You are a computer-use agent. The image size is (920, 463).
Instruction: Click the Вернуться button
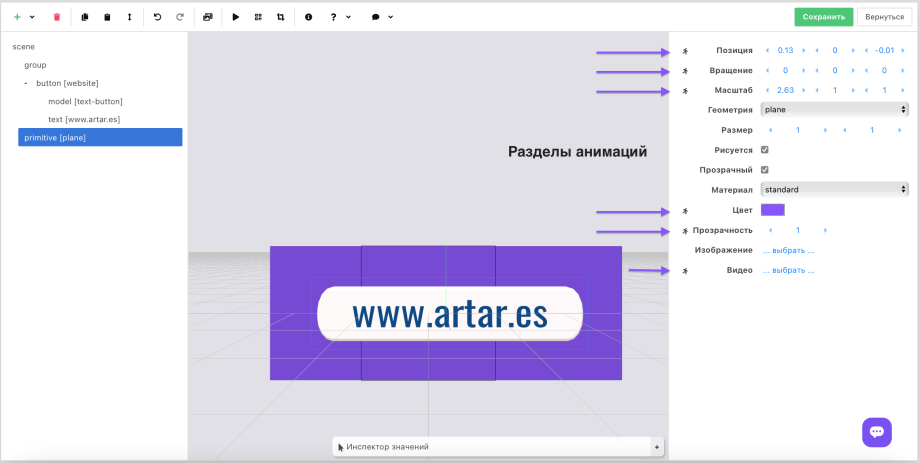[884, 17]
